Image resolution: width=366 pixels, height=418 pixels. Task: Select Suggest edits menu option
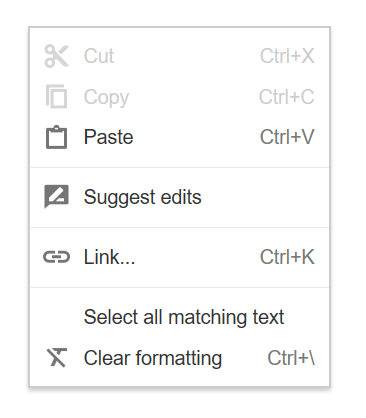(x=180, y=197)
